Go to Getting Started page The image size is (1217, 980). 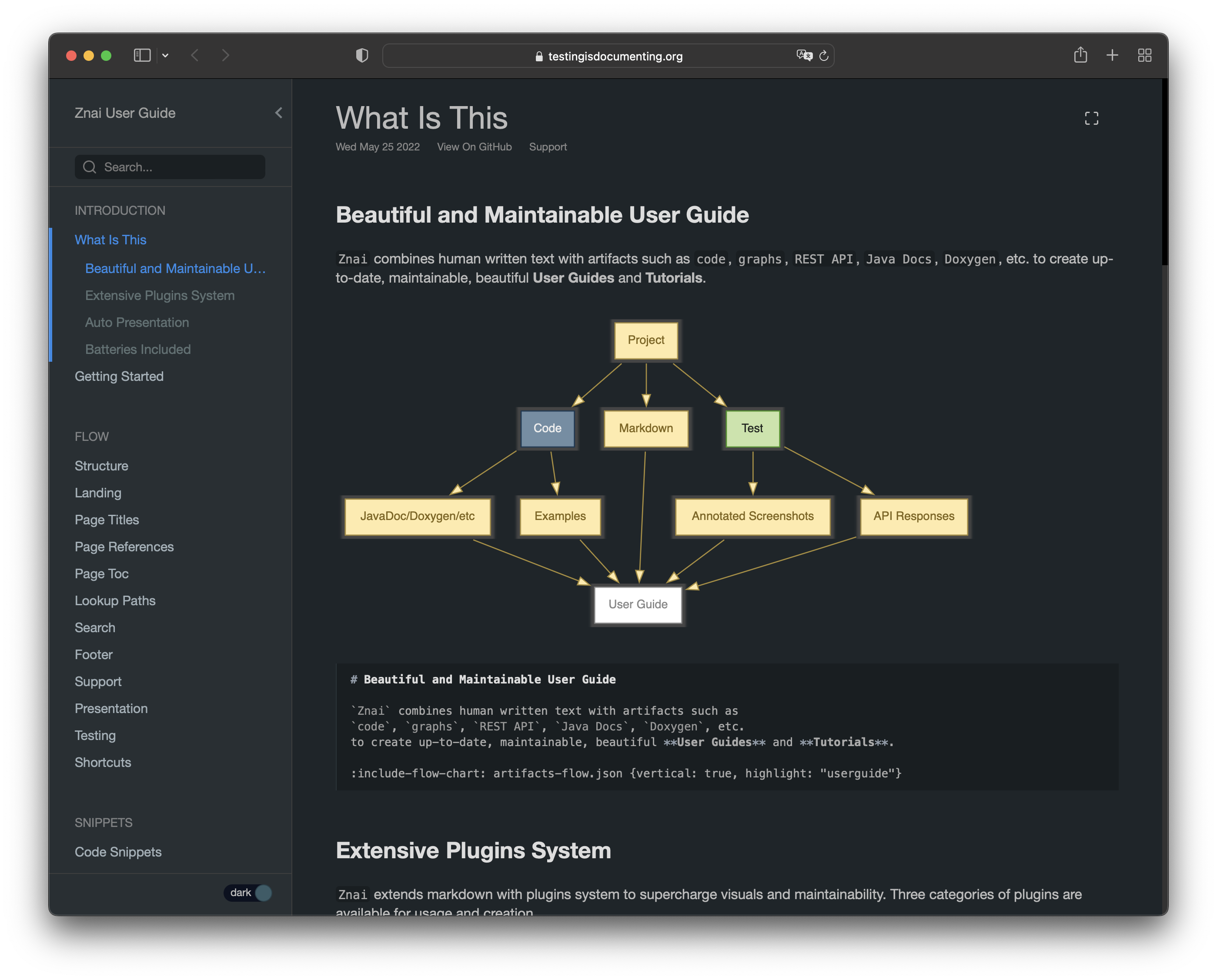(119, 377)
